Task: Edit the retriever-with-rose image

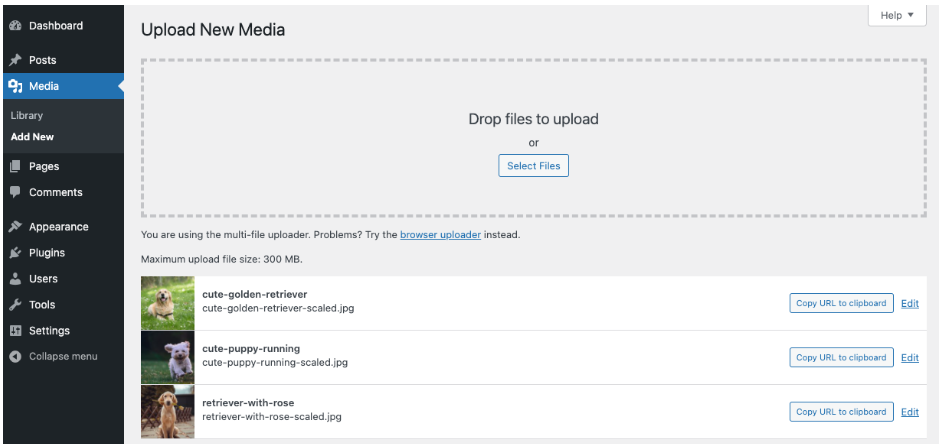Action: pyautogui.click(x=909, y=412)
